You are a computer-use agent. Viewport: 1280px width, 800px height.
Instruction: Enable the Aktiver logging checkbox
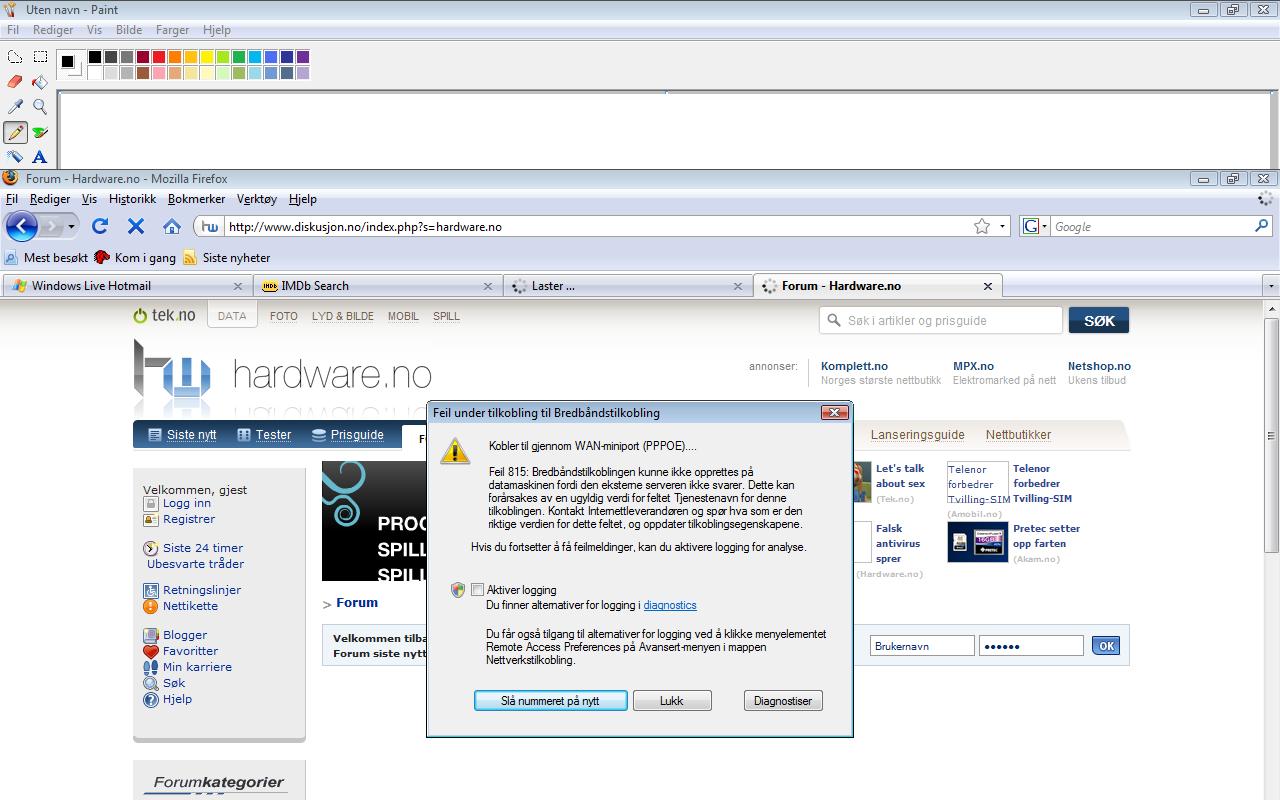477,590
